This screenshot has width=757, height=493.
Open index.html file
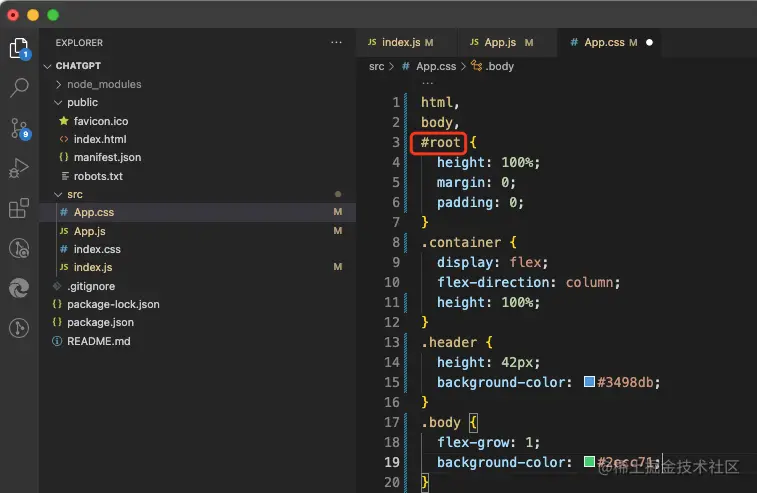100,140
